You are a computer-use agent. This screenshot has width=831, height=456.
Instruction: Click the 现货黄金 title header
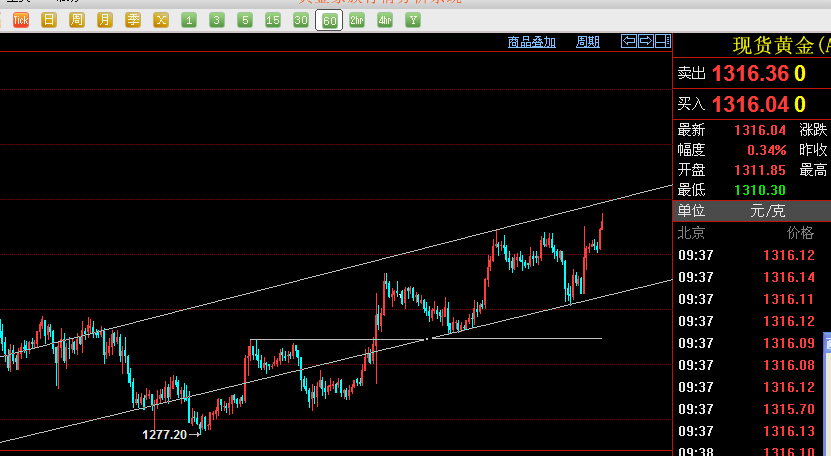click(782, 46)
